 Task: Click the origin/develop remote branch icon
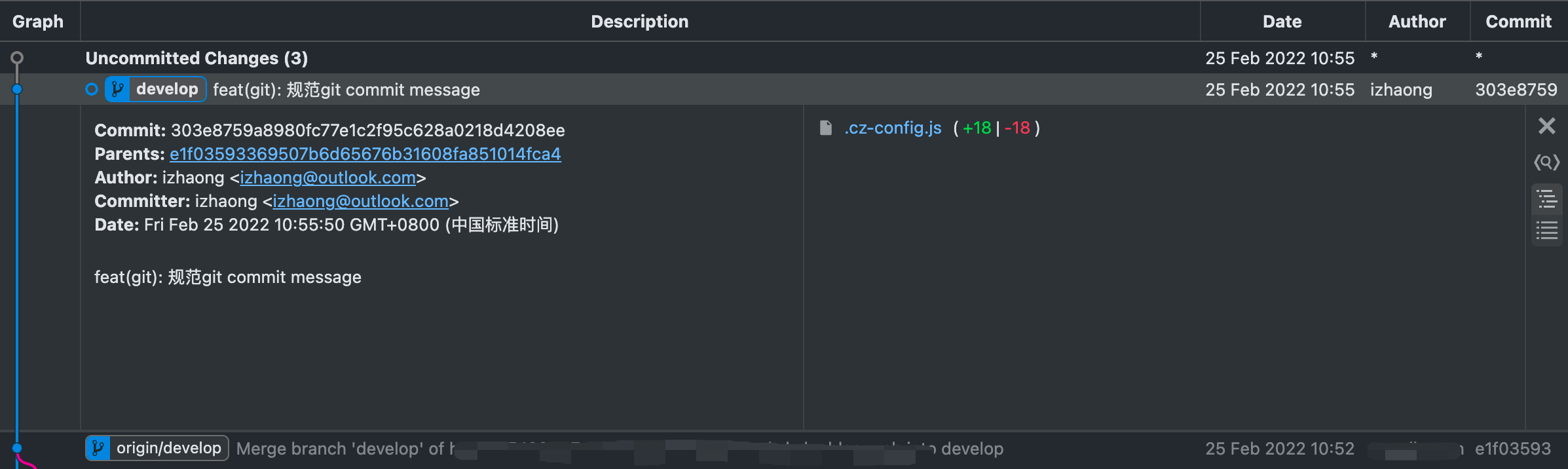click(98, 448)
